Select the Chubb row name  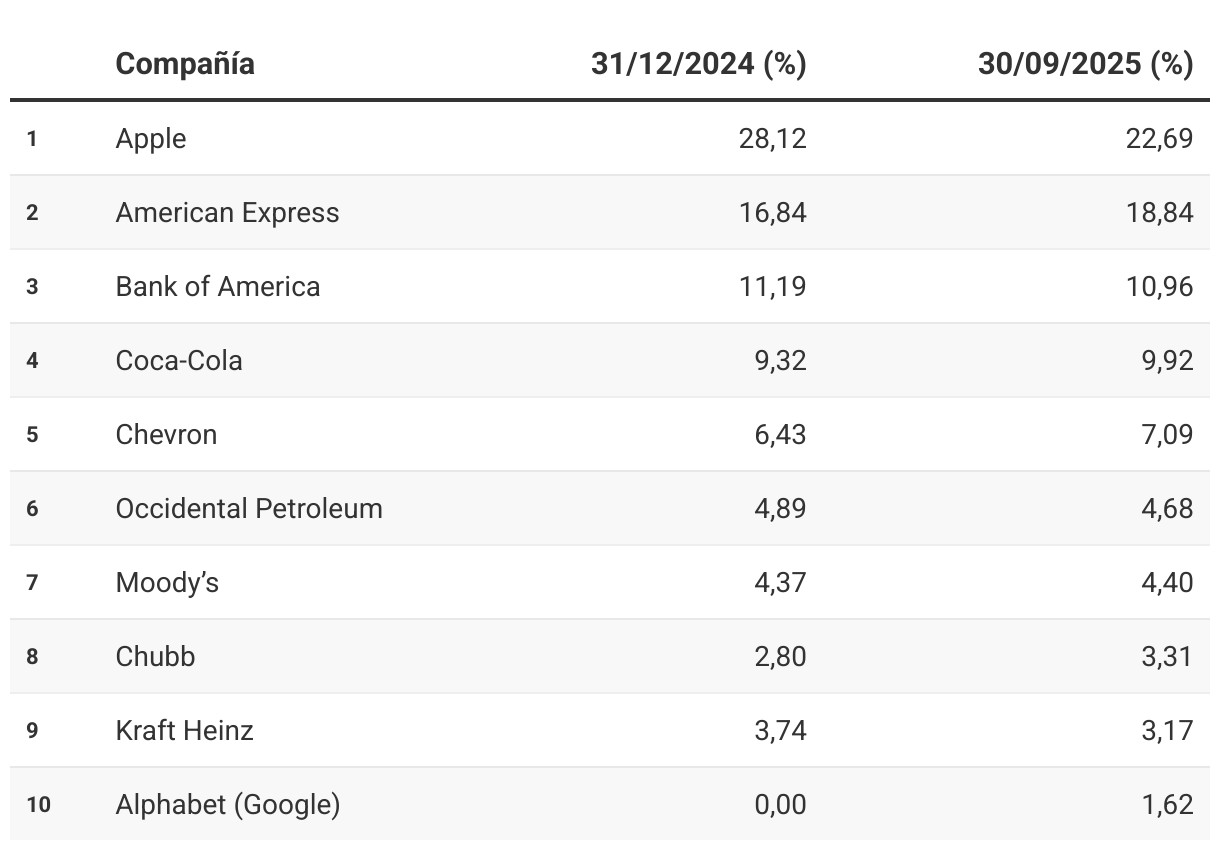click(155, 656)
